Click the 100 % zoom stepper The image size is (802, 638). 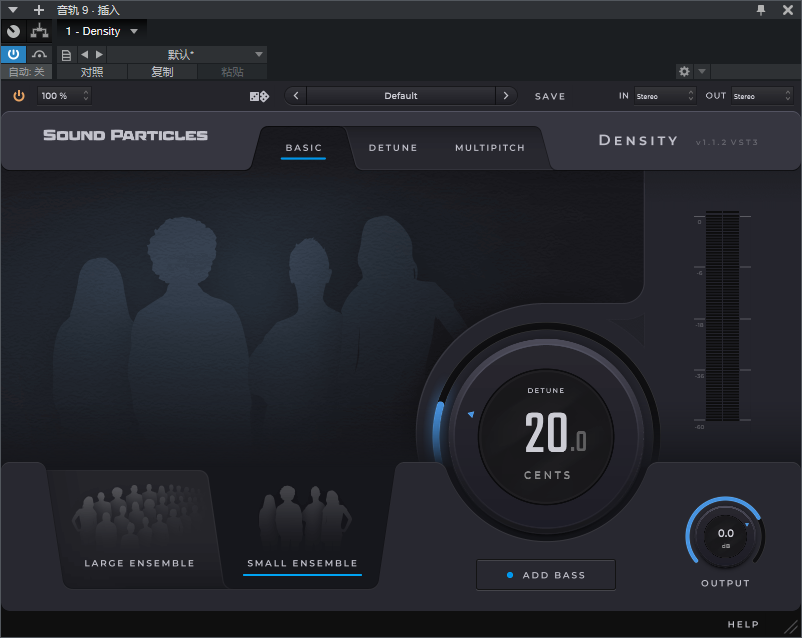coord(64,96)
